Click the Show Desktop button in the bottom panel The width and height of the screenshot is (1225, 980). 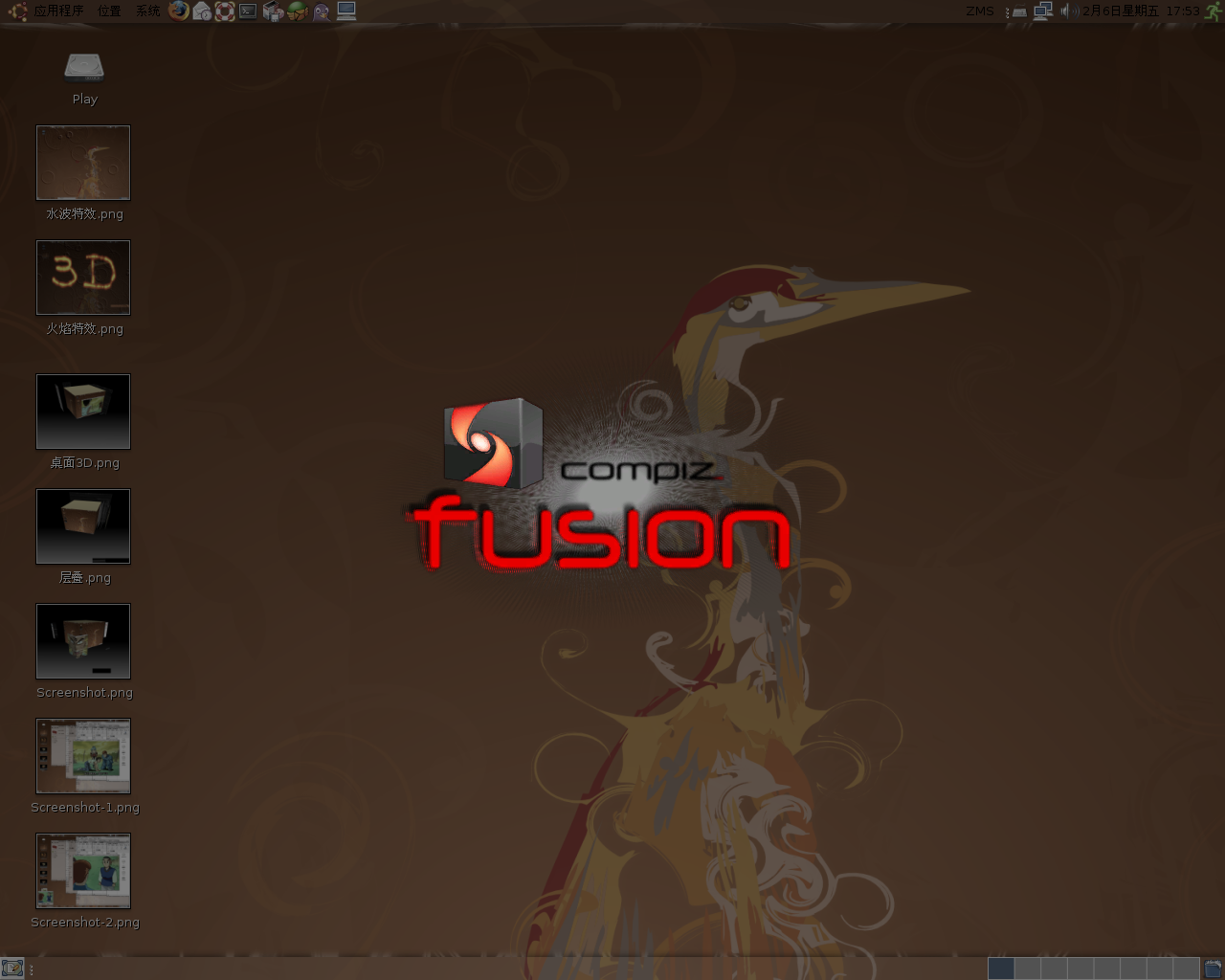click(x=12, y=969)
